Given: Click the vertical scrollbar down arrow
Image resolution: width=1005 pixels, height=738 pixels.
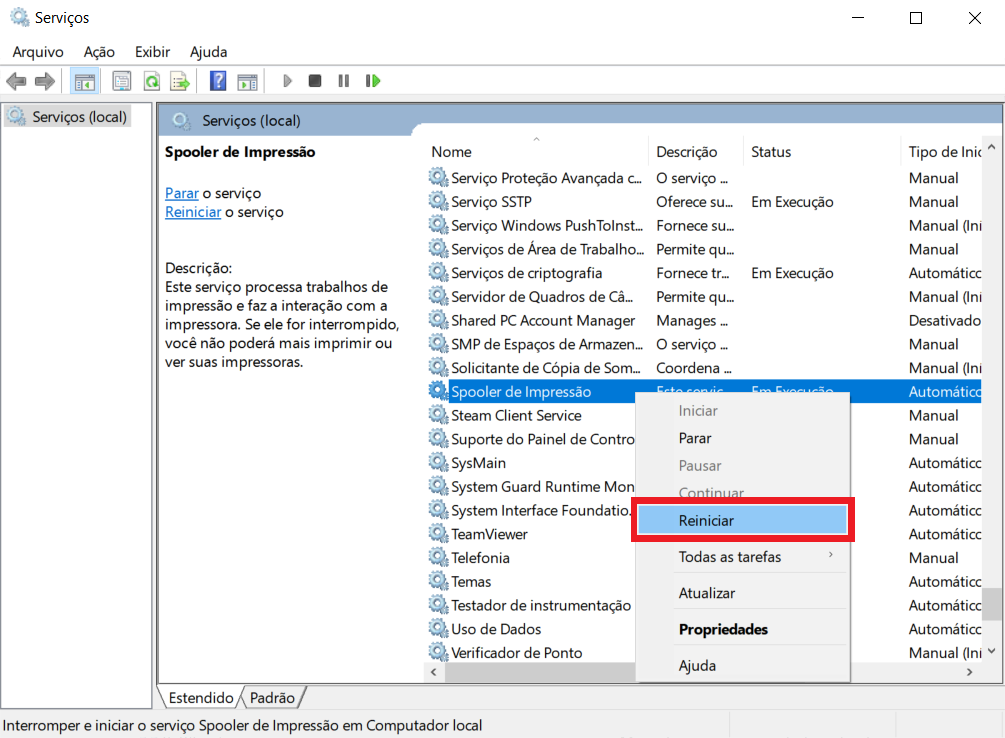Looking at the screenshot, I should (991, 651).
